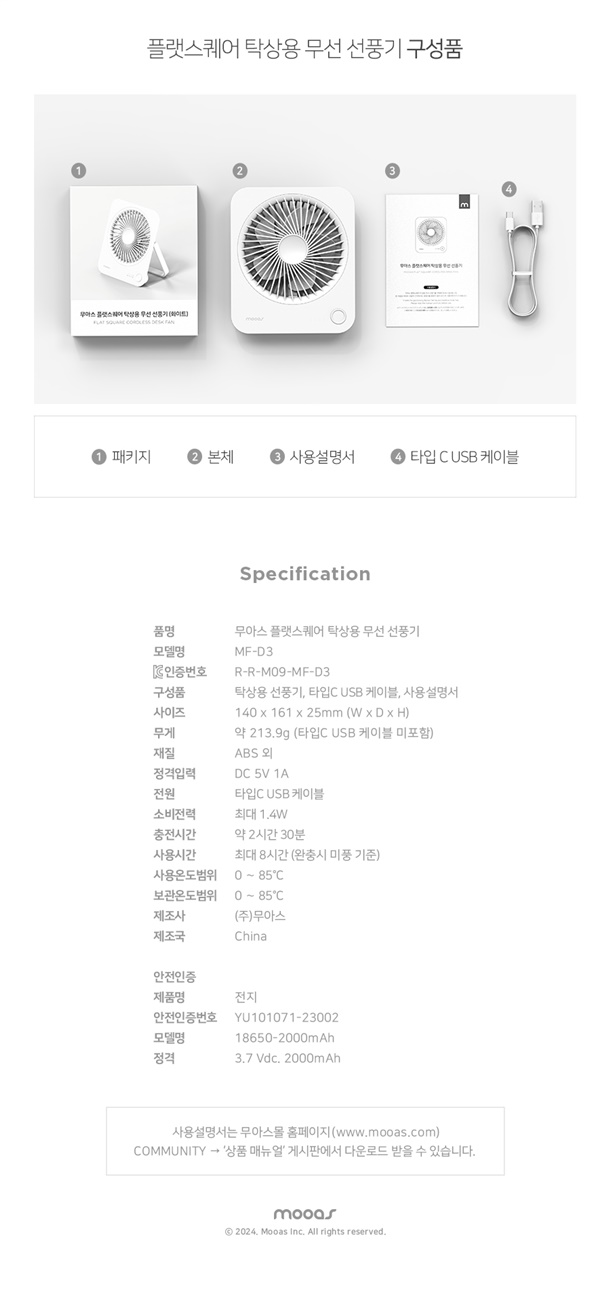Click the 패키지 legend label
This screenshot has width=610, height=1310.
click(131, 457)
